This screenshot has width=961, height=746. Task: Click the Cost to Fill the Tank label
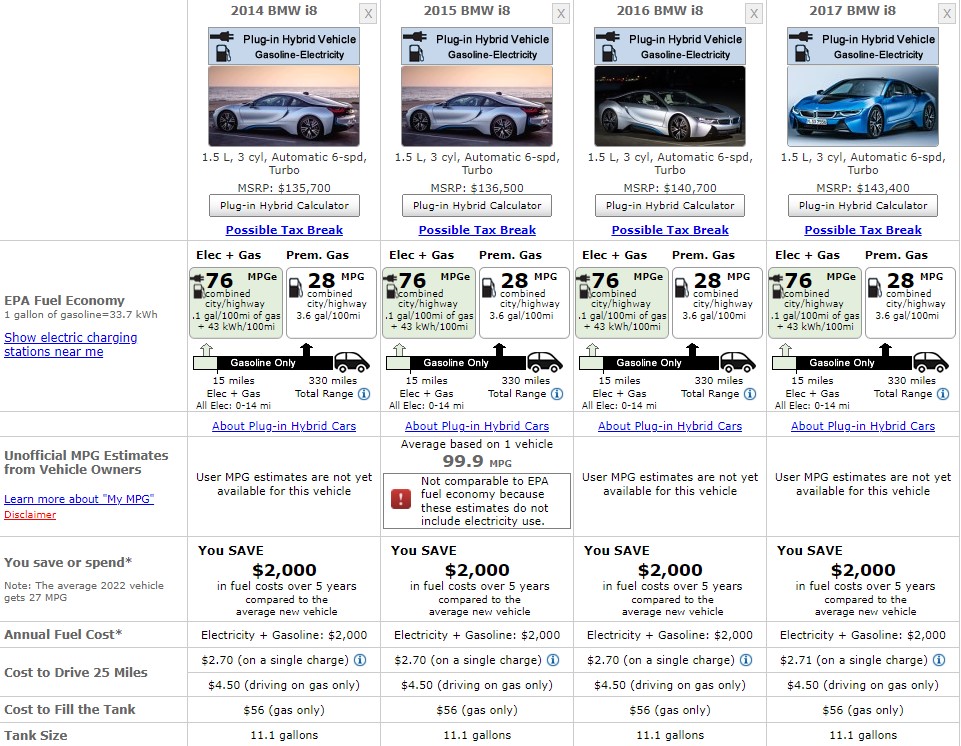click(x=70, y=709)
